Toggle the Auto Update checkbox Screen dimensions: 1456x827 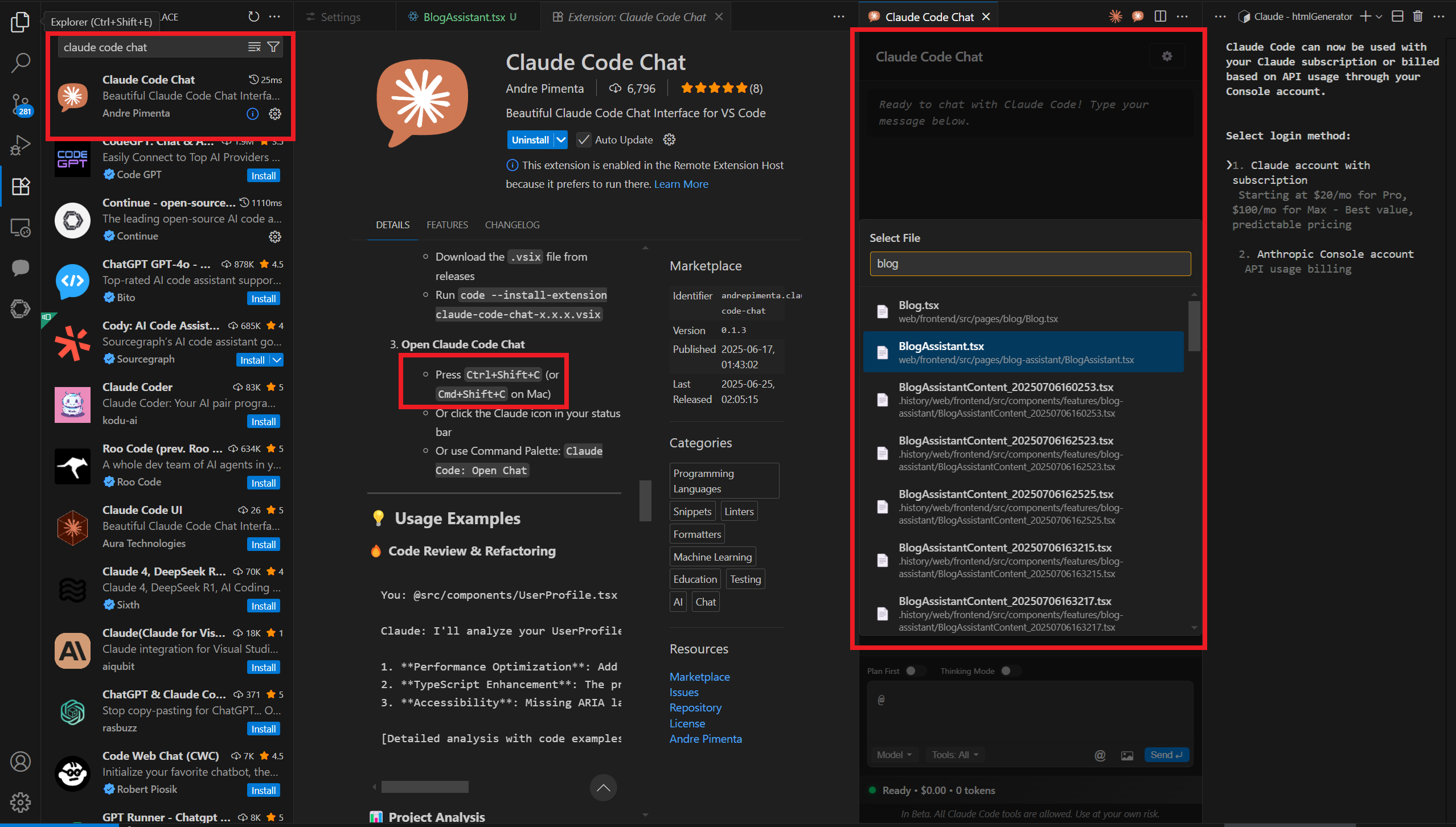pyautogui.click(x=583, y=140)
